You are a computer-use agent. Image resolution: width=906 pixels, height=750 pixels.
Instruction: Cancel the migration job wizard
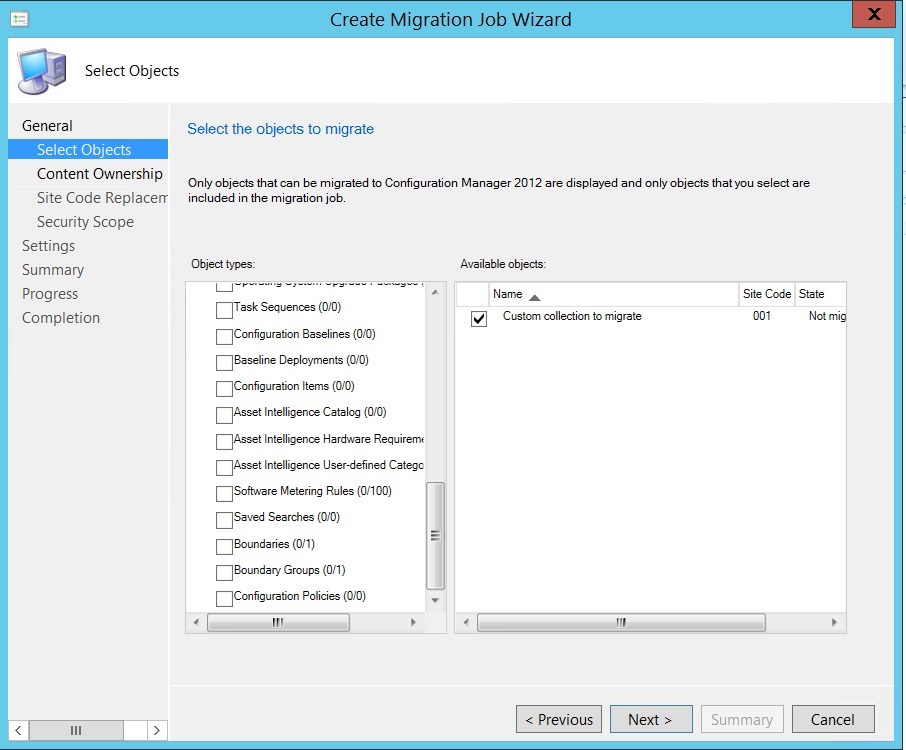click(x=833, y=719)
